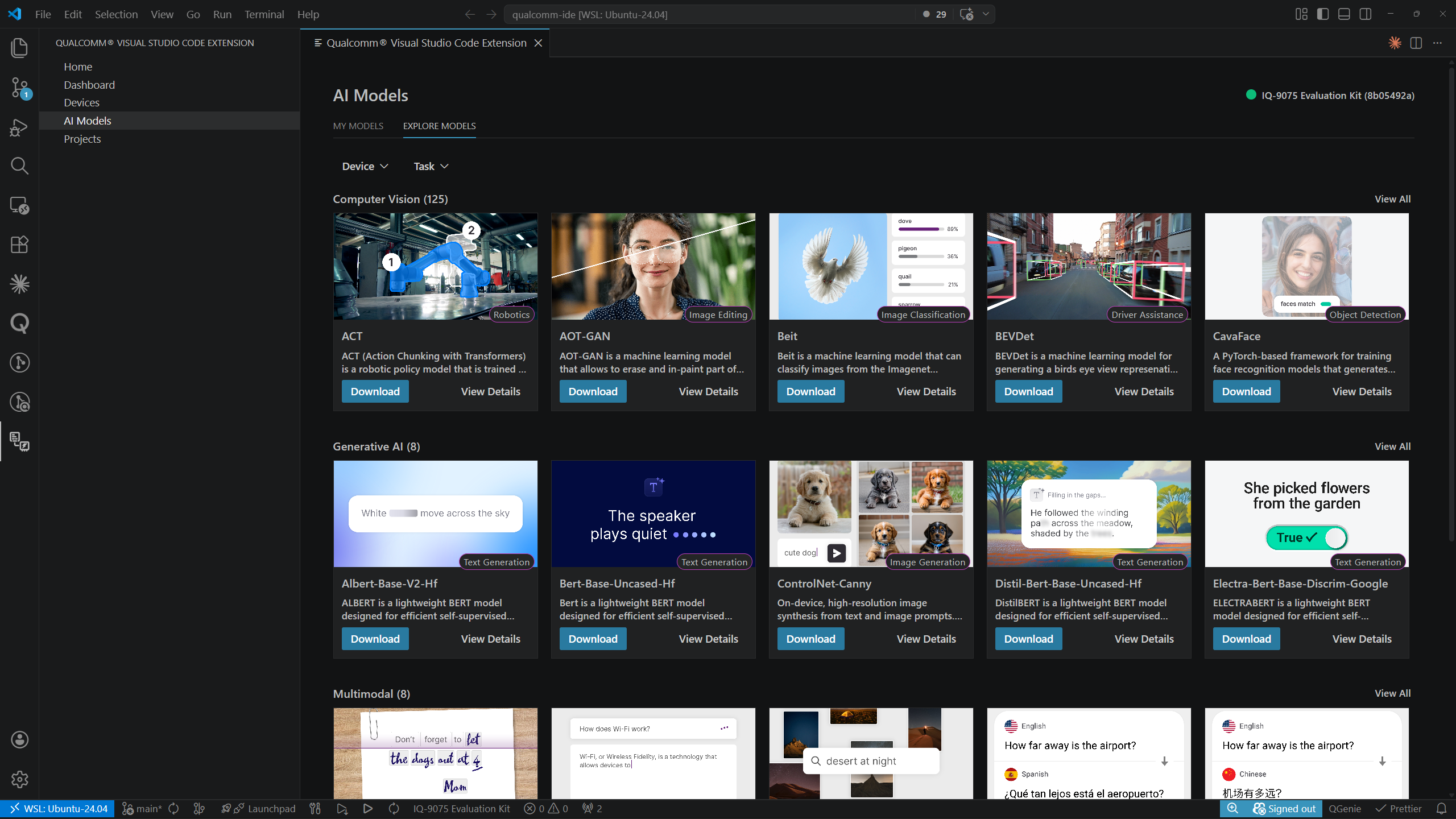Download the ACT model
This screenshot has width=1456, height=819.
click(375, 391)
